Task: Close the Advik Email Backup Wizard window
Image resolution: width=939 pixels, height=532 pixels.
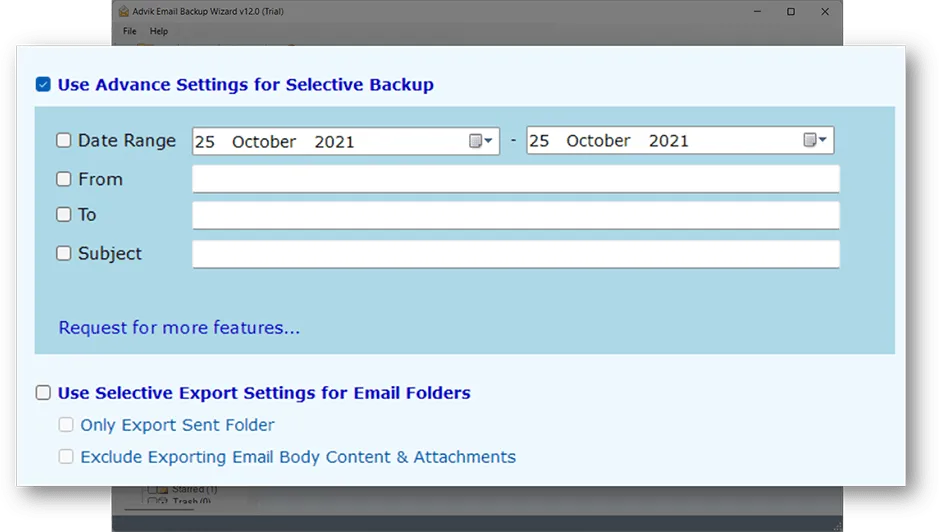Action: (826, 12)
